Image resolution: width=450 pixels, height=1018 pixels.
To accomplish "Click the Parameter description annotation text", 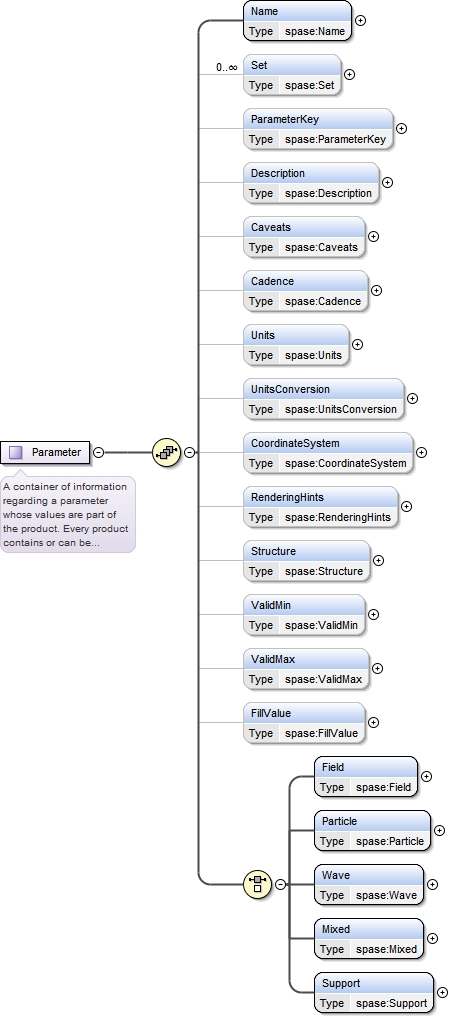I will click(x=68, y=514).
